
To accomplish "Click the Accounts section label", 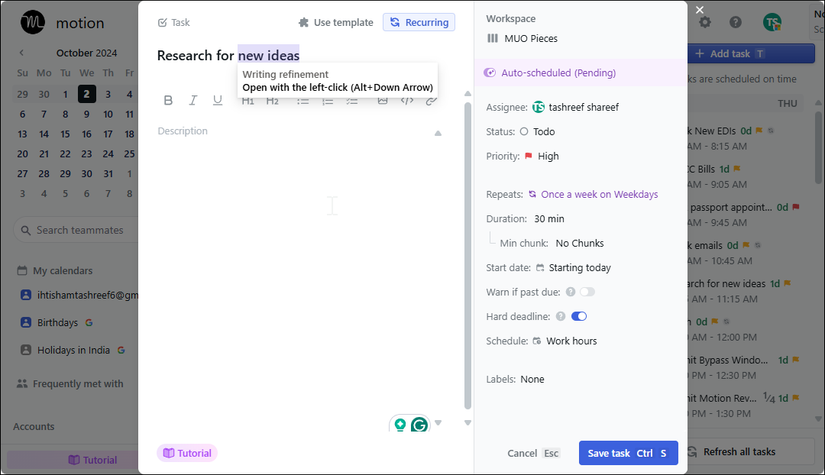I will click(34, 427).
